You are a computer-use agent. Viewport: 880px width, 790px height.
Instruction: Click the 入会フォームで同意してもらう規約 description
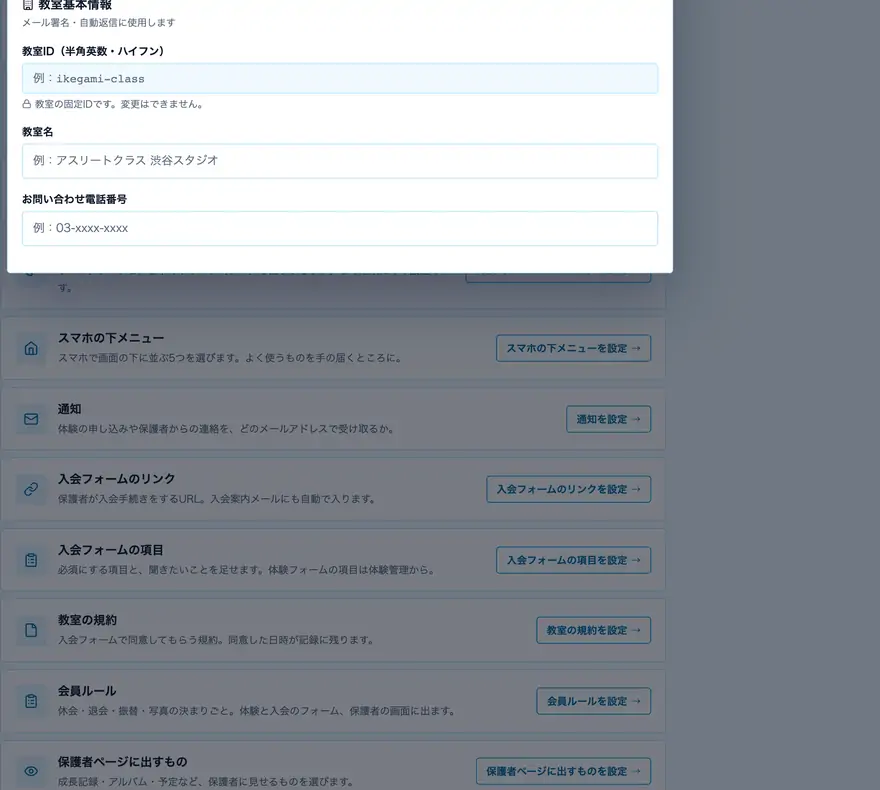[216, 640]
